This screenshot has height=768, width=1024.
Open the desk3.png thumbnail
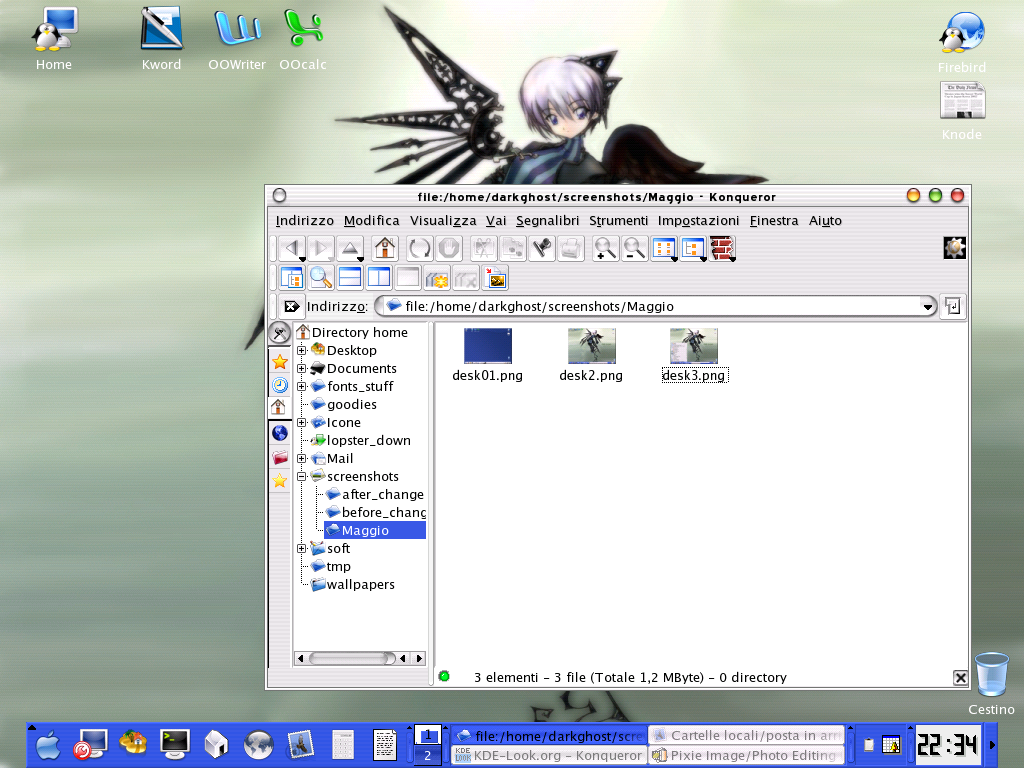(694, 346)
